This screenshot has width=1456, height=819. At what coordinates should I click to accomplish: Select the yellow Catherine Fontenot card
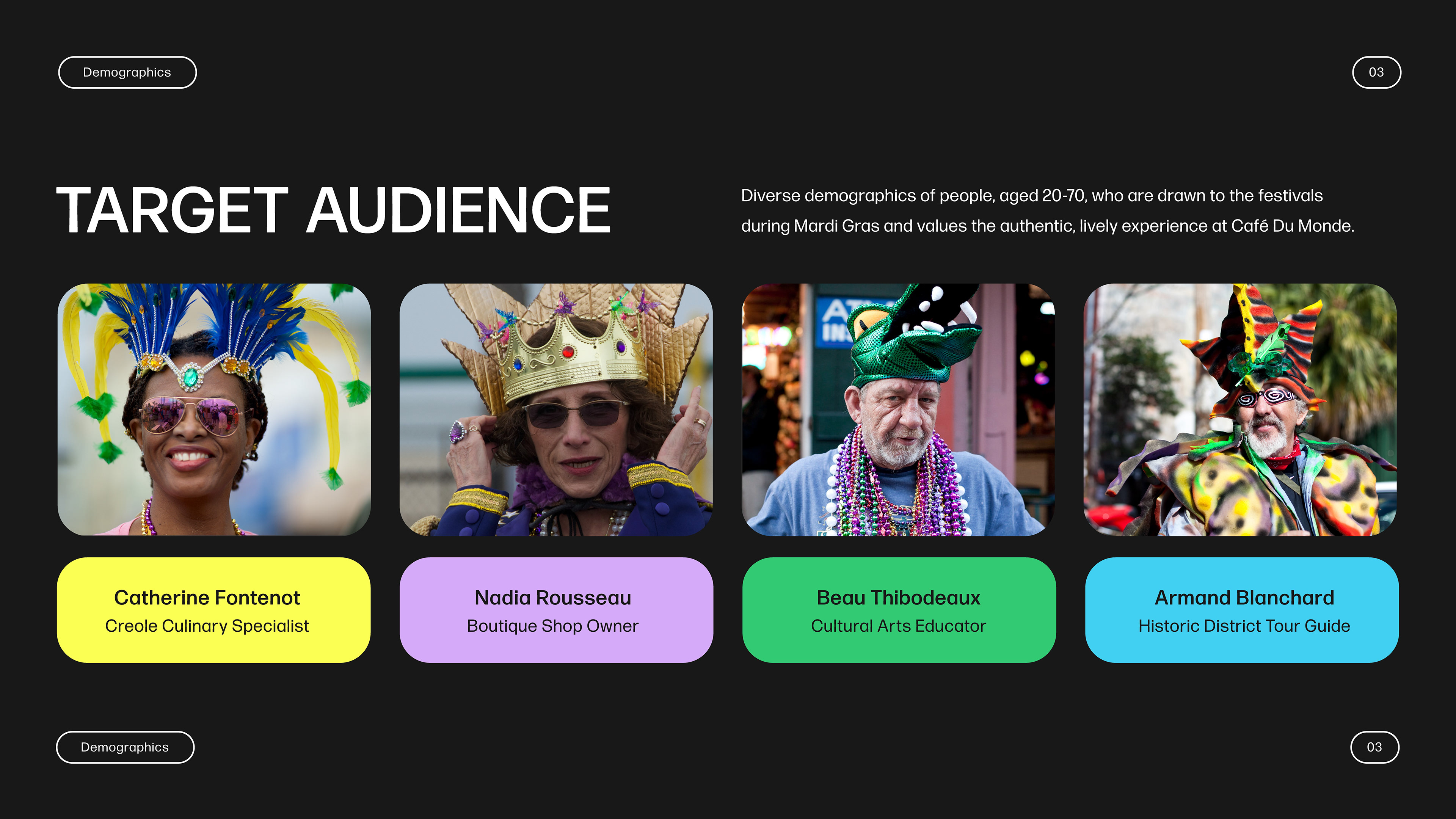pyautogui.click(x=213, y=610)
